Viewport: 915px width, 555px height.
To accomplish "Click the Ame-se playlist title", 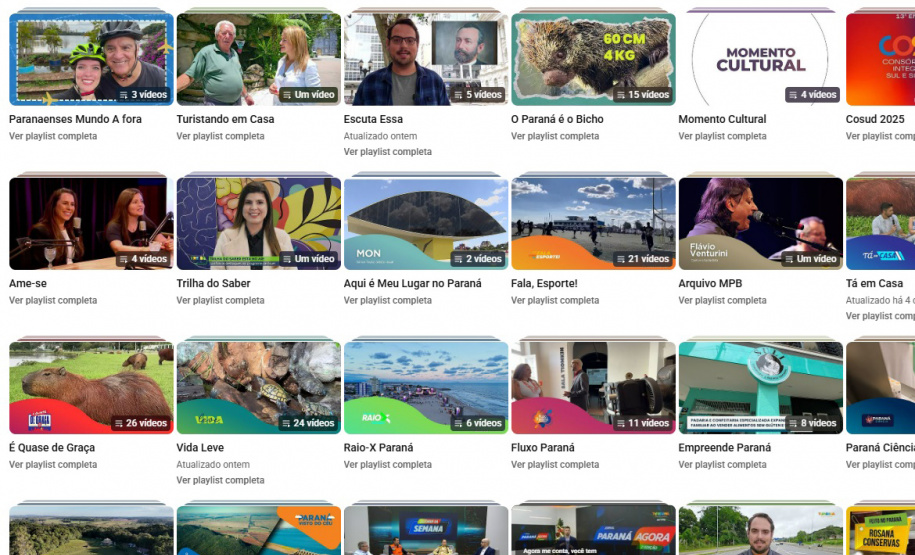I will [x=28, y=284].
